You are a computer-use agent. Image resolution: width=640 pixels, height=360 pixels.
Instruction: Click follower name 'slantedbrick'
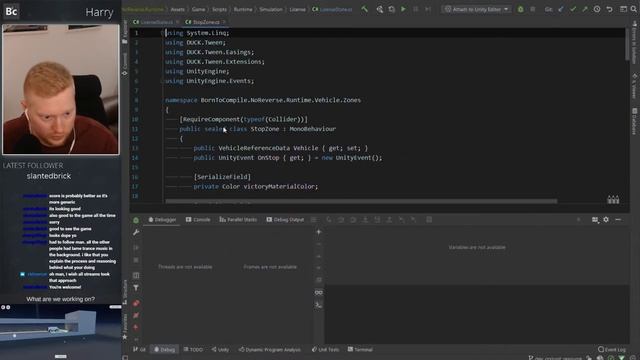49,176
